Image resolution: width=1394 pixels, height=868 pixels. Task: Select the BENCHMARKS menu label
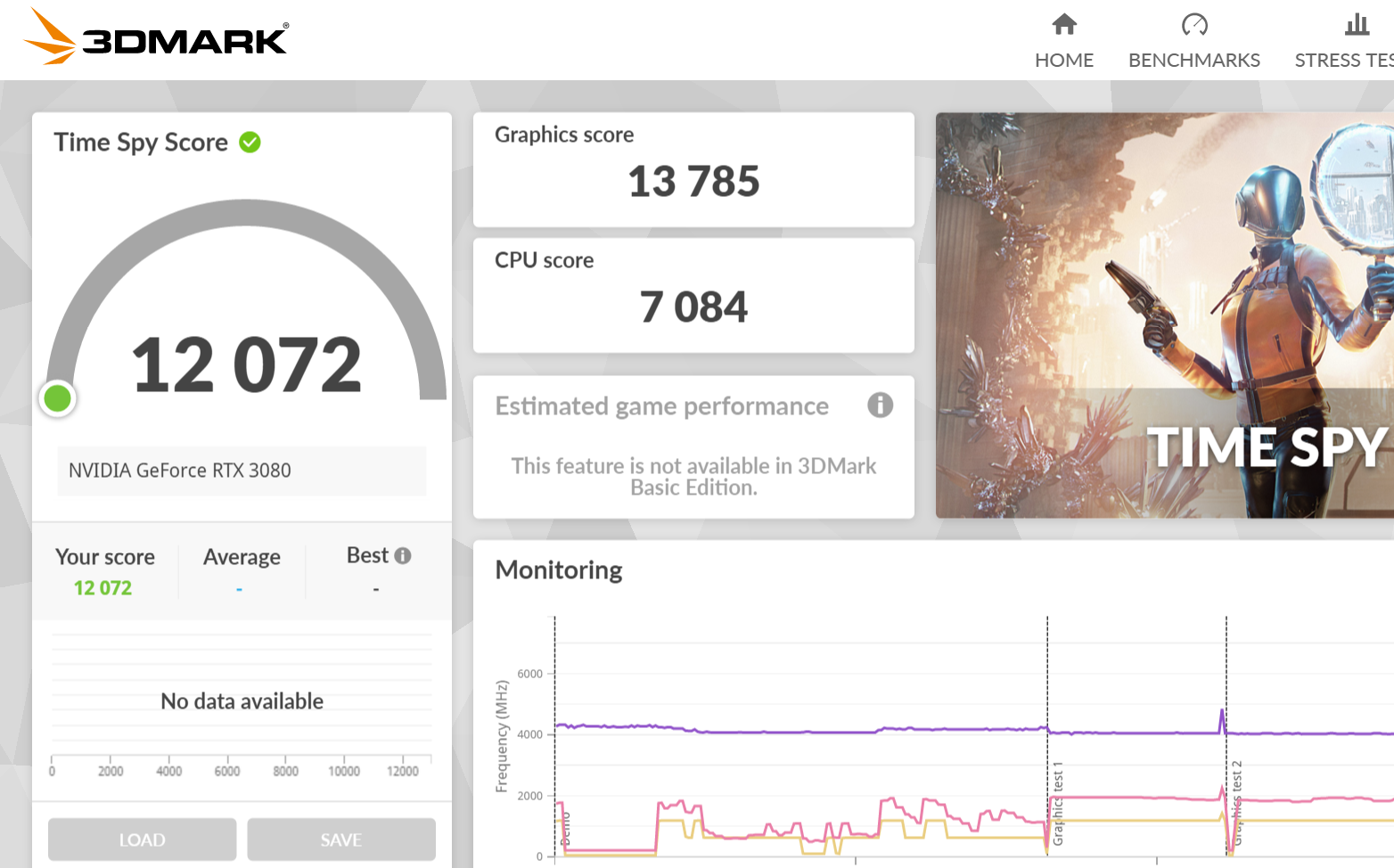(1193, 61)
